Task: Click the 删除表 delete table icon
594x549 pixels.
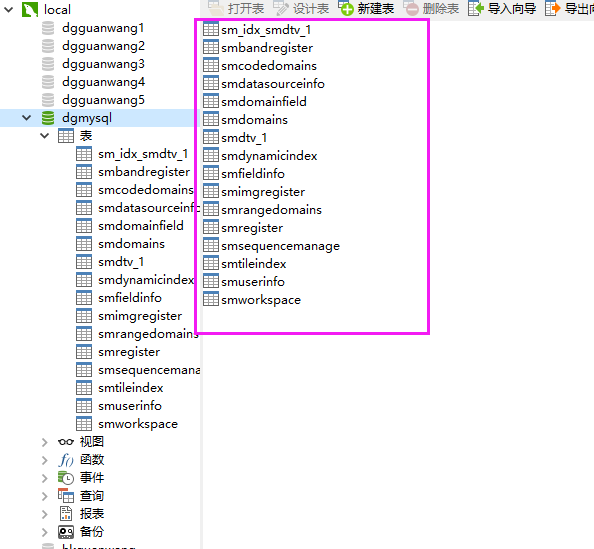Action: pyautogui.click(x=411, y=8)
